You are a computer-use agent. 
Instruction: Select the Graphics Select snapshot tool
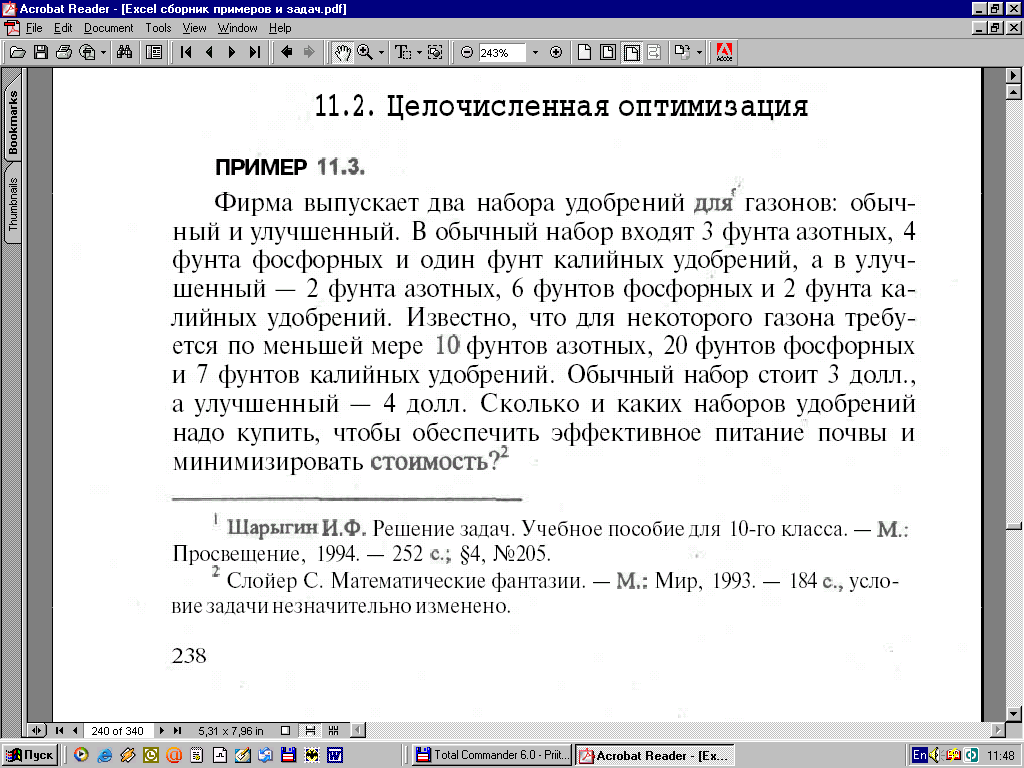(x=435, y=52)
